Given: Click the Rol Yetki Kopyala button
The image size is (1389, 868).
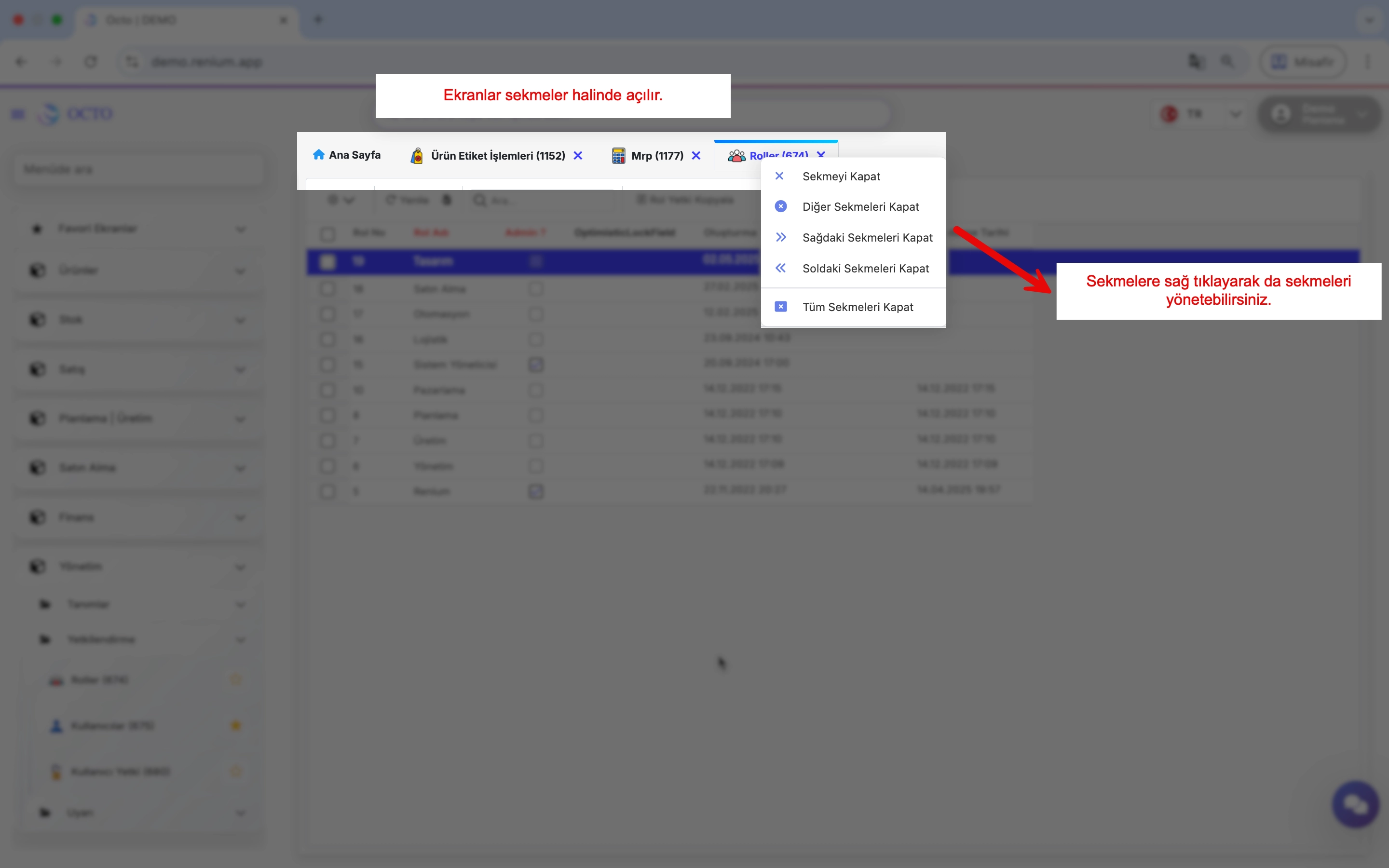Looking at the screenshot, I should (x=686, y=200).
